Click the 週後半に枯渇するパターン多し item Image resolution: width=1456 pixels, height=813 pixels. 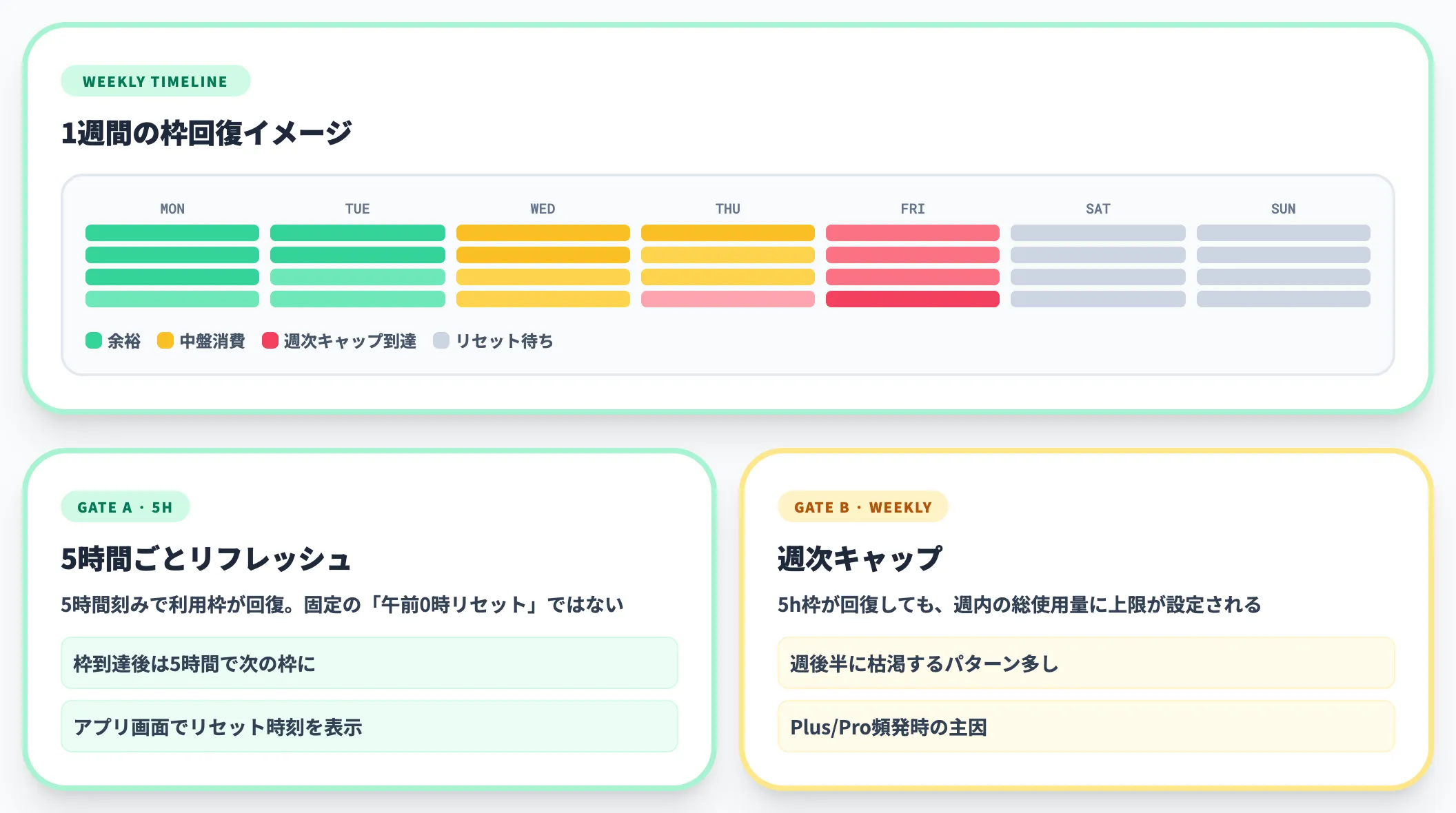pyautogui.click(x=1086, y=663)
